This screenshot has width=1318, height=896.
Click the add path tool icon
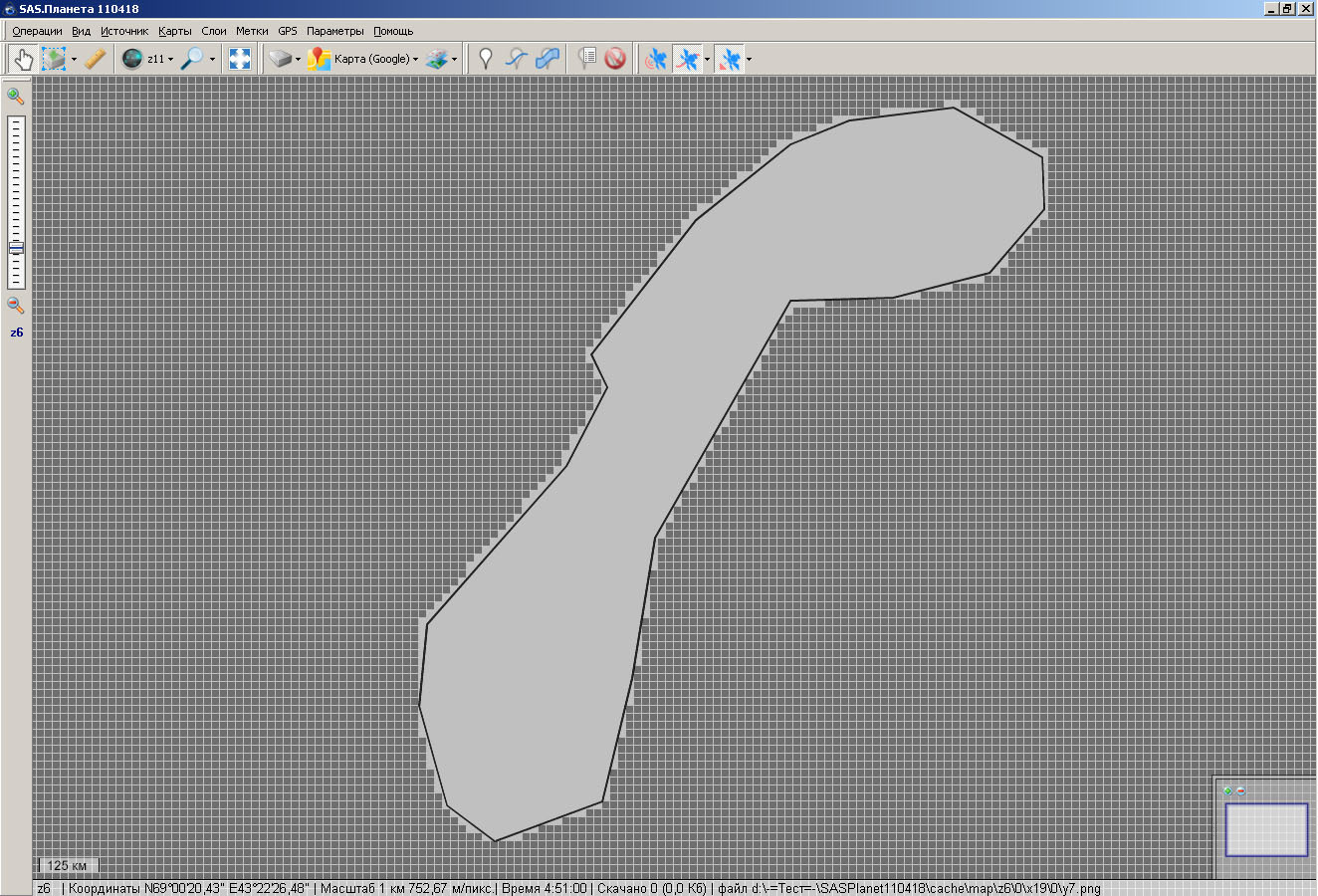coord(516,59)
